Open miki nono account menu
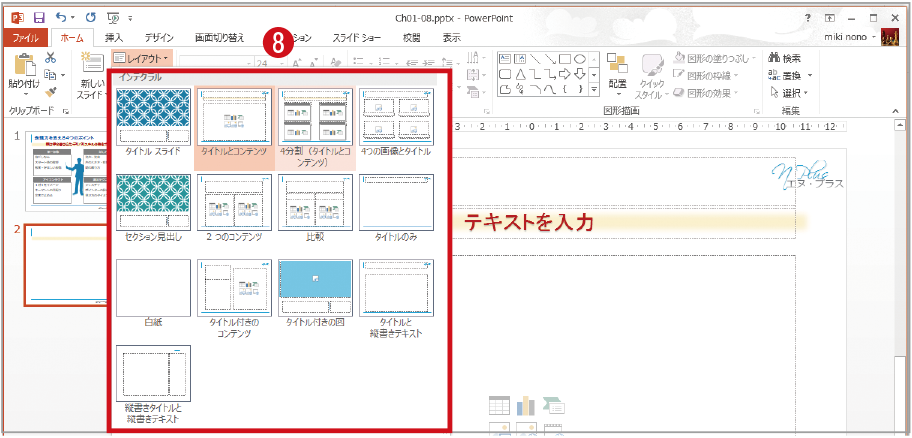912x438 pixels. pyautogui.click(x=850, y=38)
